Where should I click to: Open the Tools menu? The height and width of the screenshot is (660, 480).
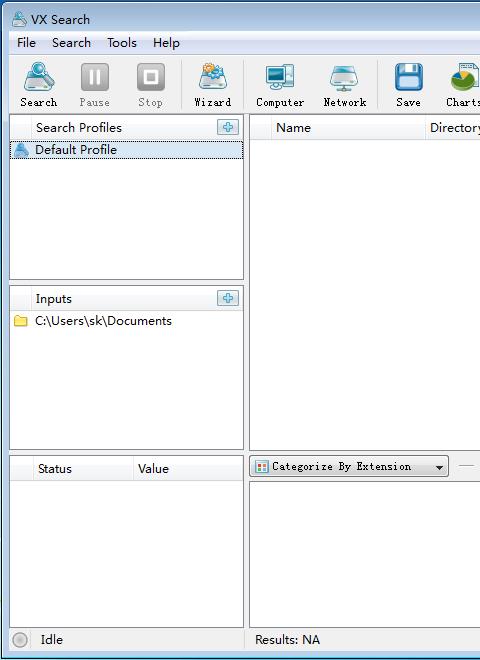(x=122, y=43)
